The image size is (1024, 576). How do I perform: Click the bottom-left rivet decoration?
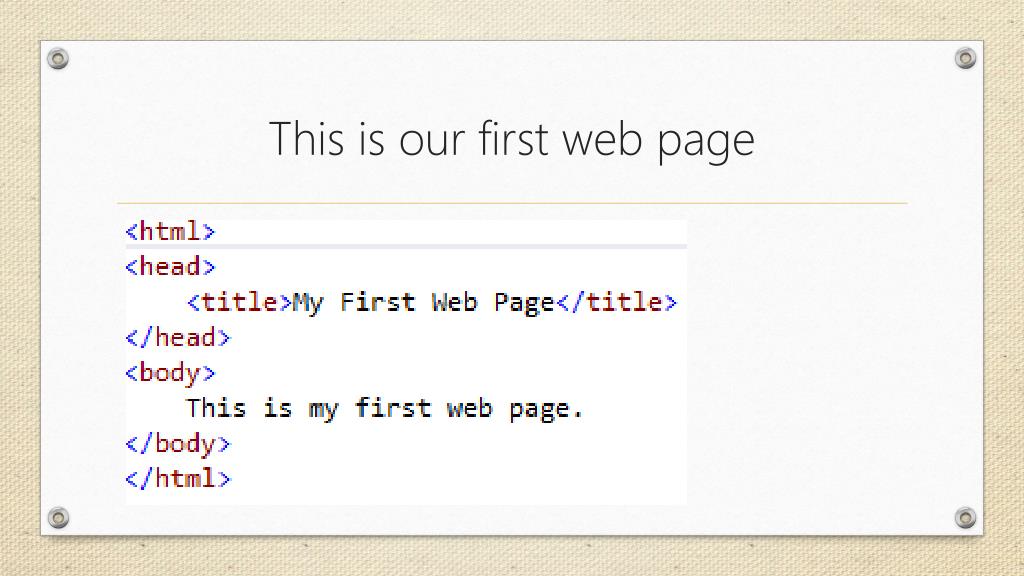(58, 518)
